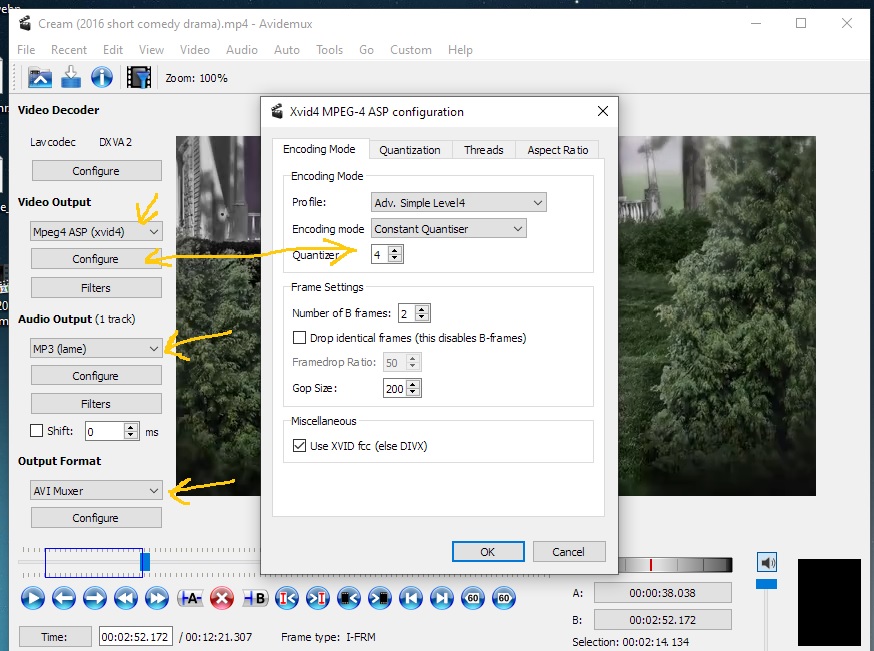This screenshot has height=651, width=874.
Task: Open the Audio menu
Action: tap(242, 50)
